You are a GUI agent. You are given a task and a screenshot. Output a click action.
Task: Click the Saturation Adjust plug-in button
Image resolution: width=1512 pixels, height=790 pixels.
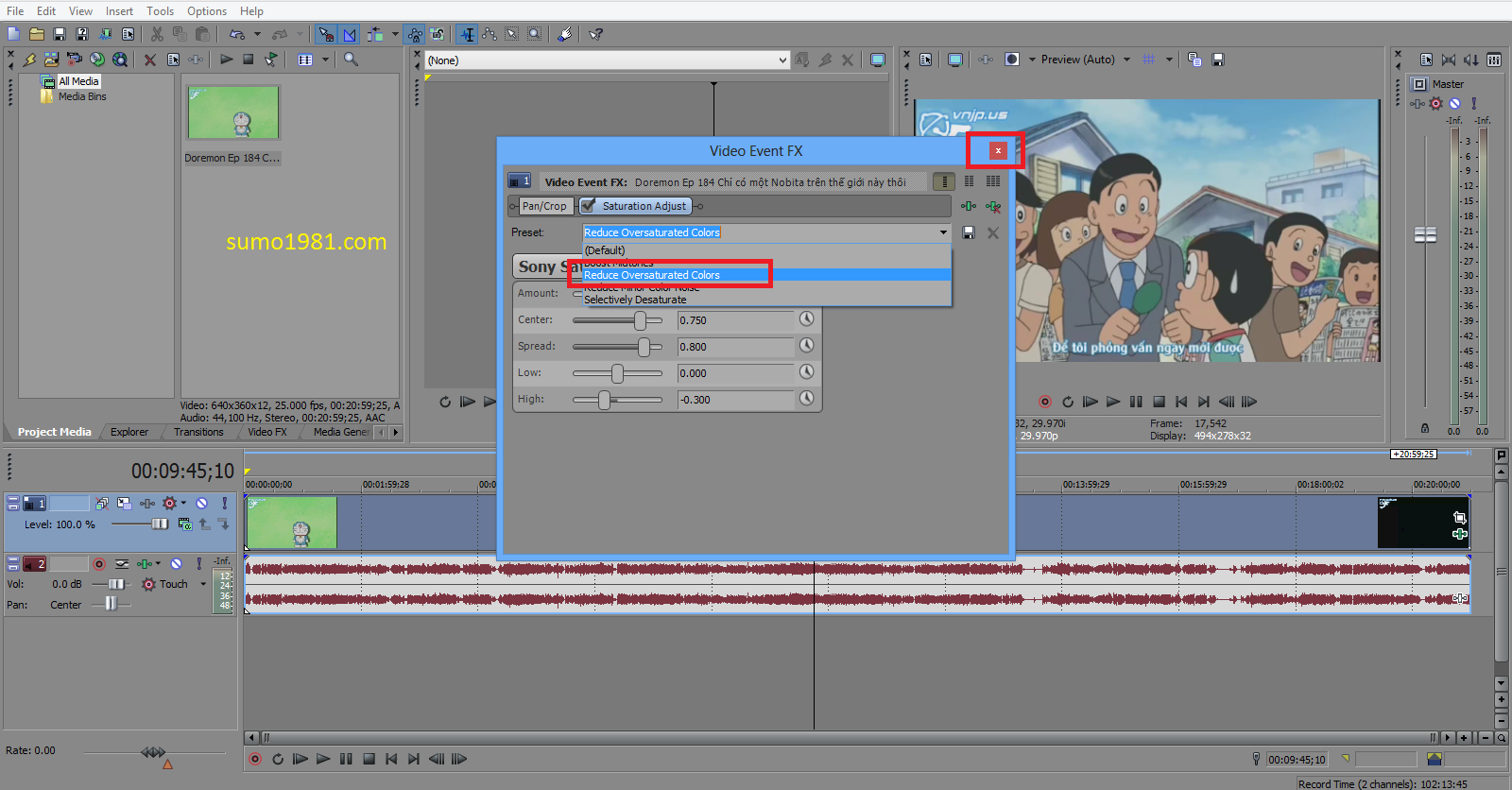tap(635, 206)
